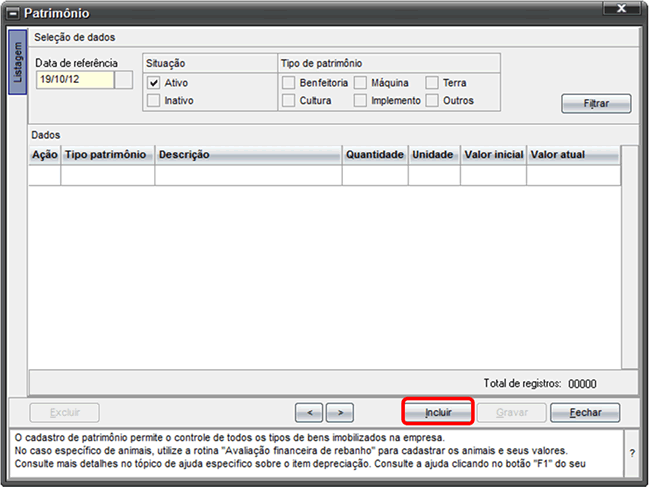Check the Máquina patrimony type
The width and height of the screenshot is (650, 489).
point(360,83)
